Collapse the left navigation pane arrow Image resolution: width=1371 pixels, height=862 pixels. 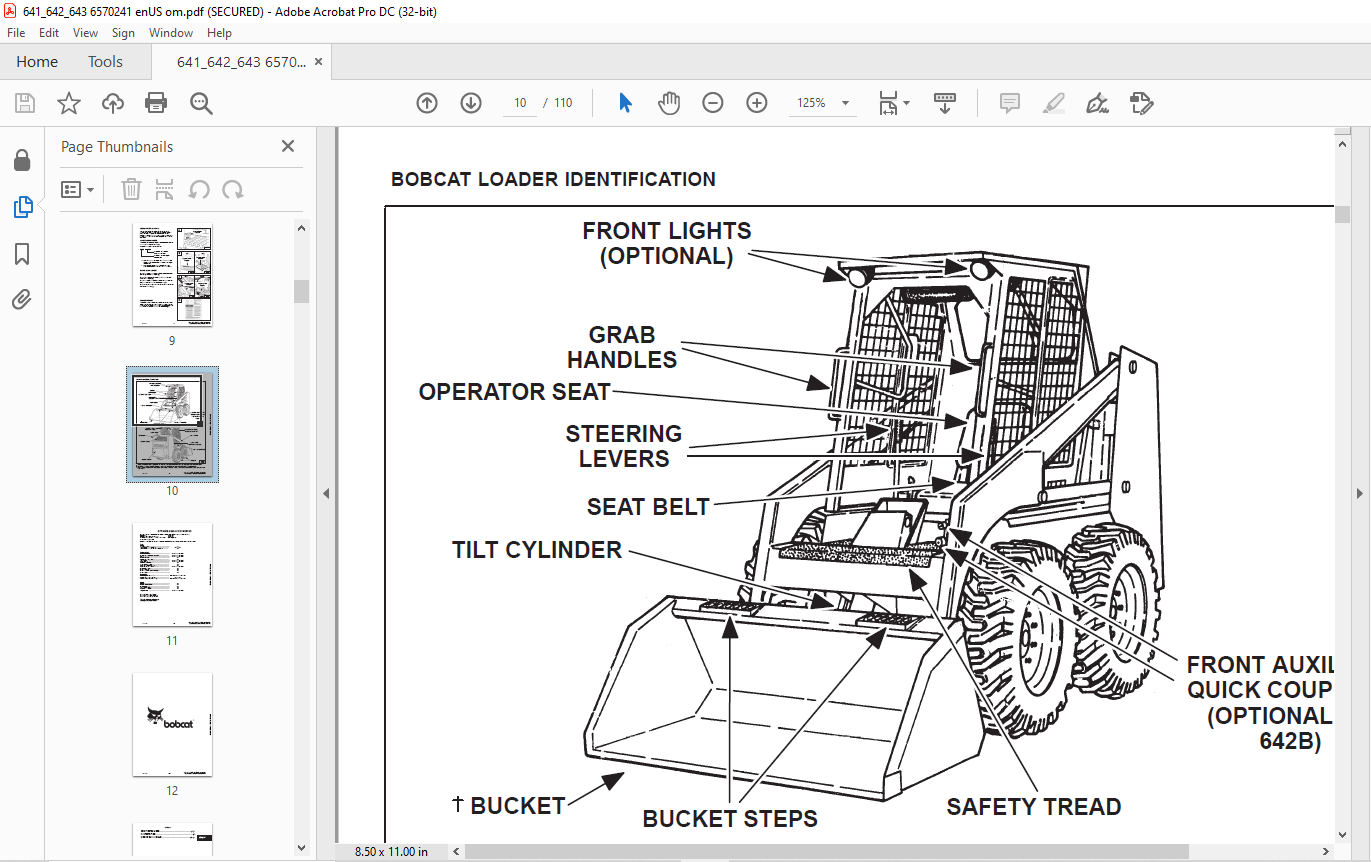(326, 493)
